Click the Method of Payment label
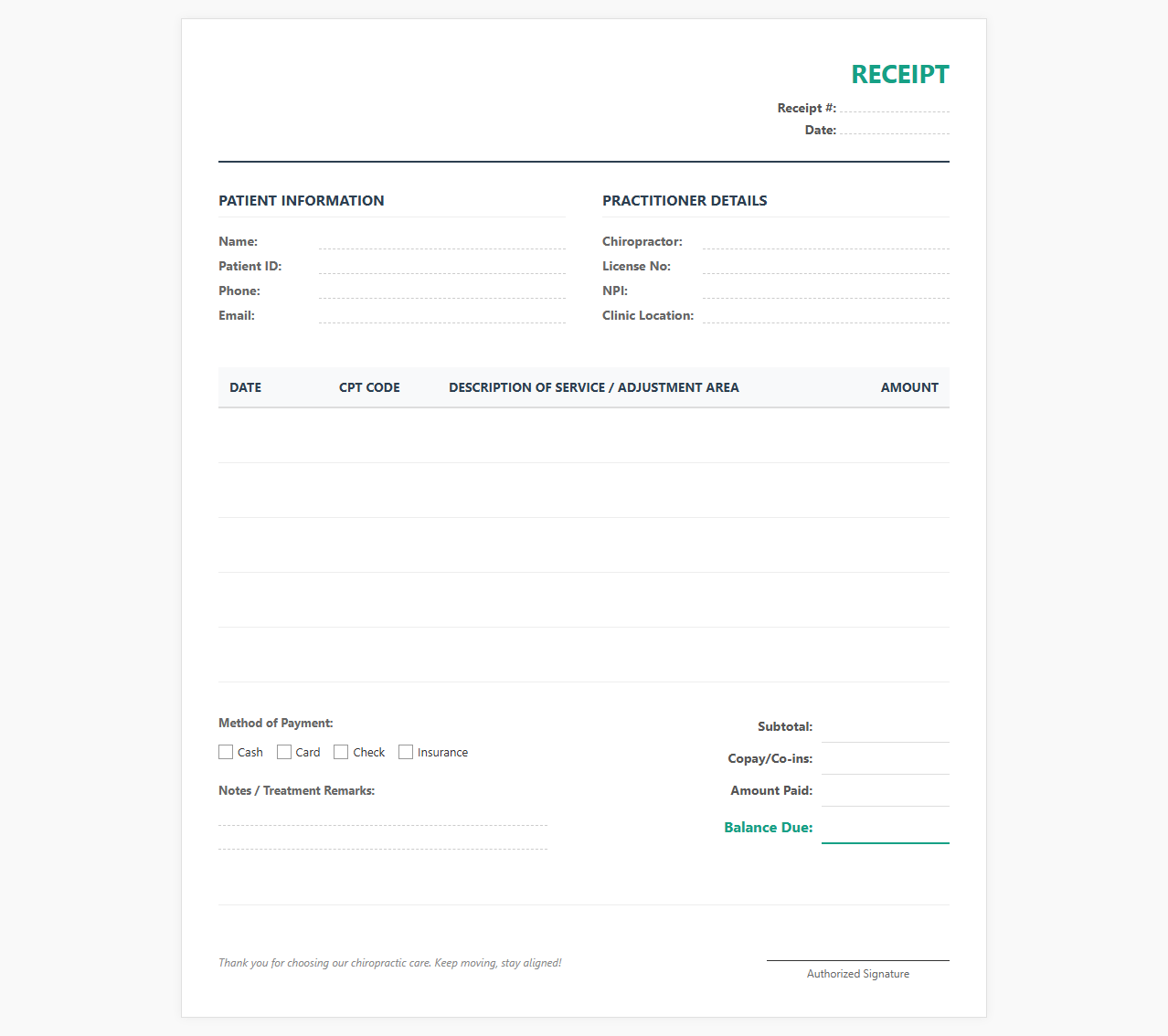The image size is (1168, 1036). click(276, 723)
